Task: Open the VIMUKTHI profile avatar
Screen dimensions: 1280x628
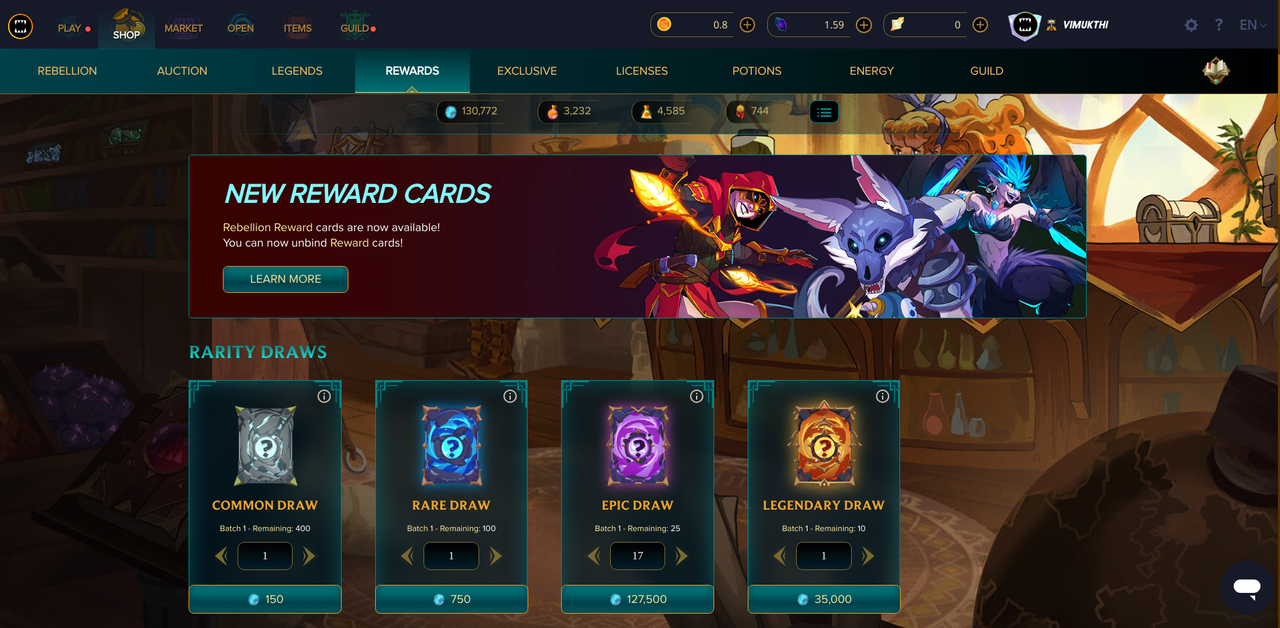Action: (1024, 26)
